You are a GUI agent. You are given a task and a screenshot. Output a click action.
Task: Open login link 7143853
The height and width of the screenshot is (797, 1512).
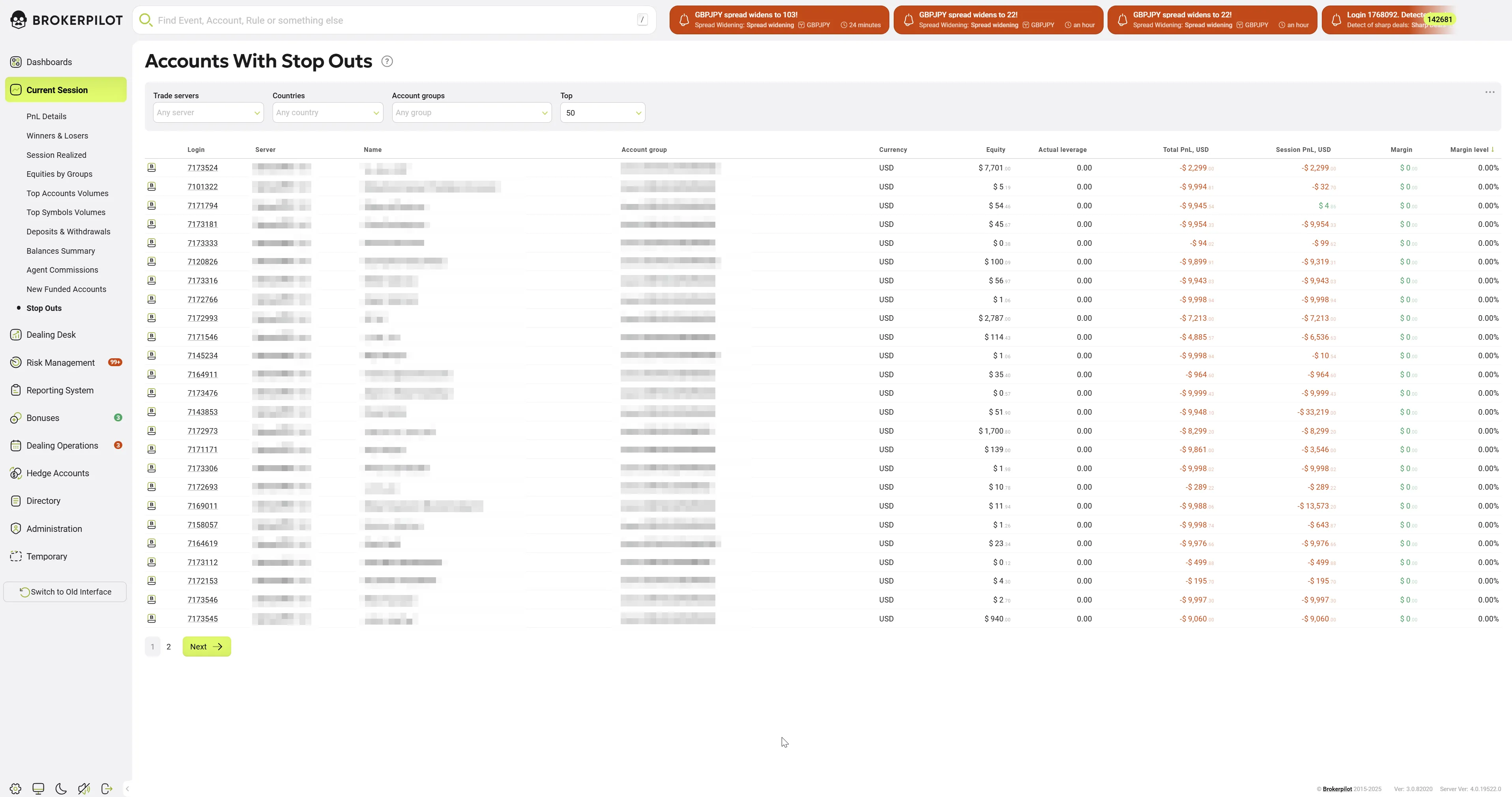(202, 412)
